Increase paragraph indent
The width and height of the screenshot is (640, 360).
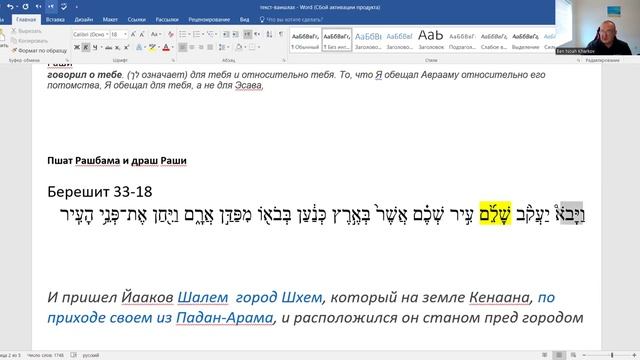236,34
